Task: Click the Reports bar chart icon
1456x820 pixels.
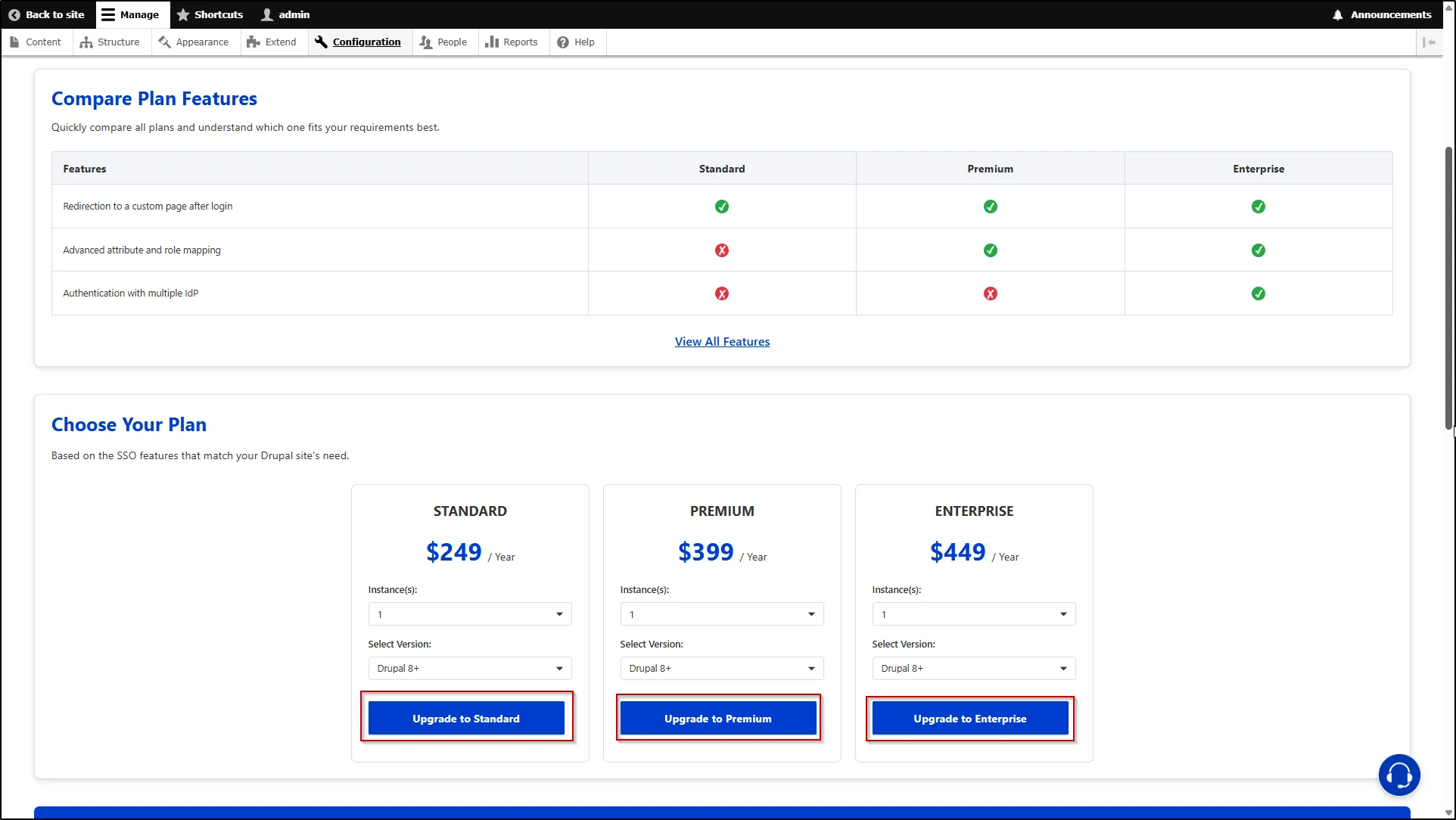Action: tap(492, 42)
